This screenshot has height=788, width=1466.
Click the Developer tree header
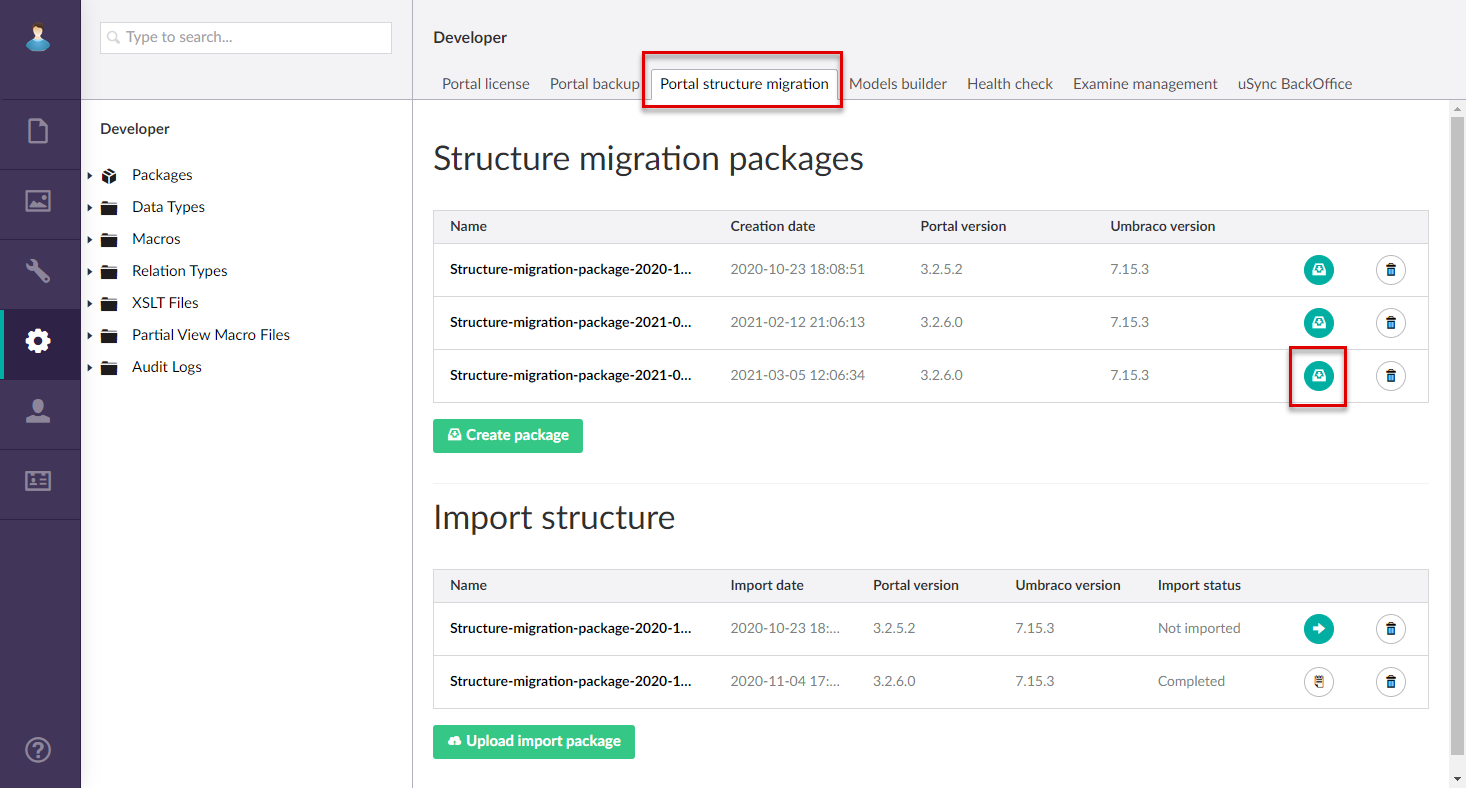(x=135, y=129)
